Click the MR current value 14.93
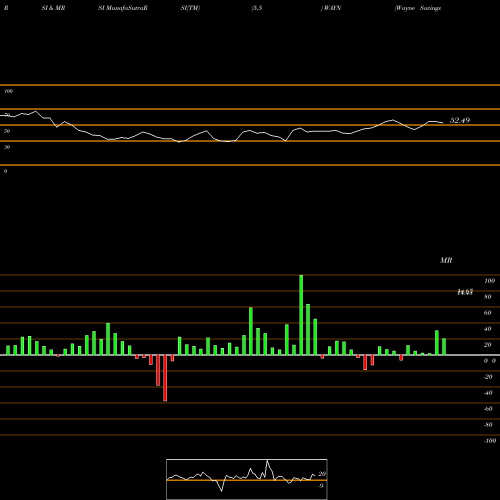Image resolution: width=500 pixels, height=500 pixels. [465, 292]
